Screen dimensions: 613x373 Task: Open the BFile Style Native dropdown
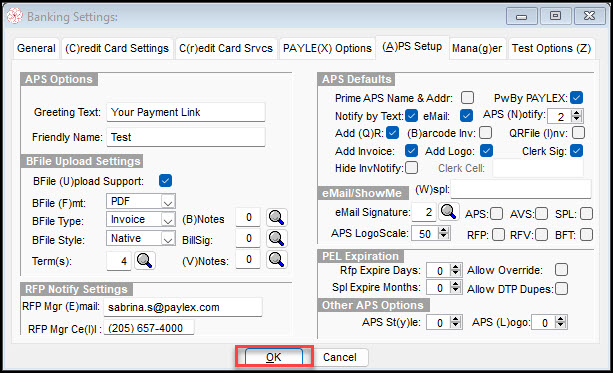[x=168, y=239]
